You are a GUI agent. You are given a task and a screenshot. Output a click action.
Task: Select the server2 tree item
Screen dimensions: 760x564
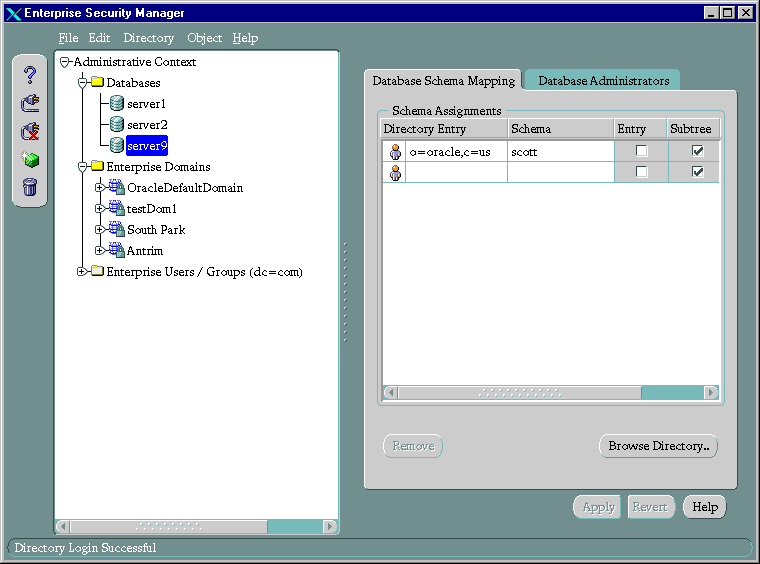(x=146, y=125)
